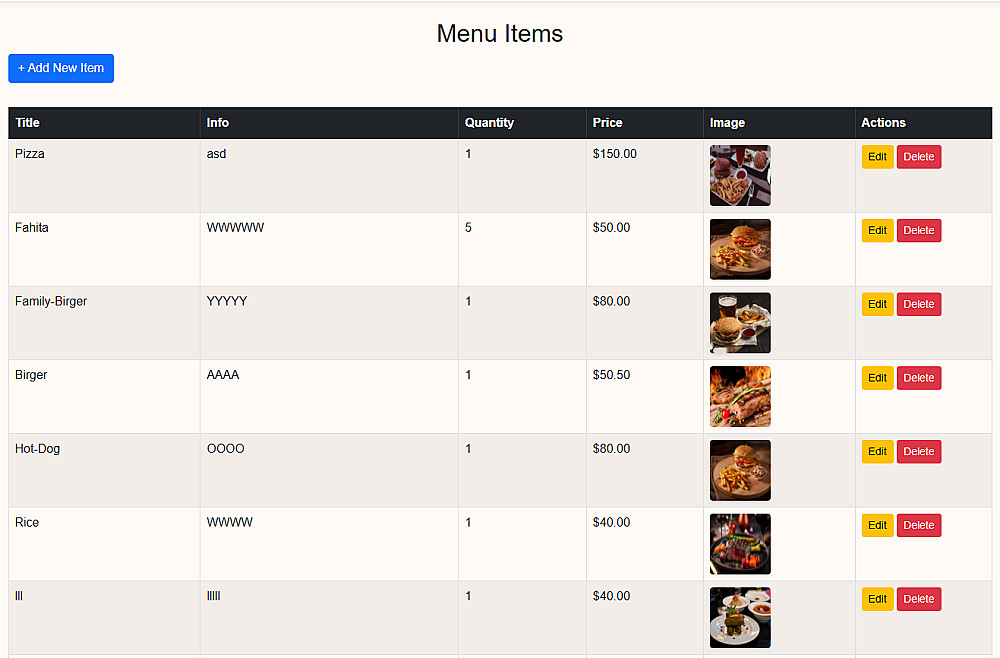Edit the Birger entry
The image size is (1000, 658).
point(877,378)
